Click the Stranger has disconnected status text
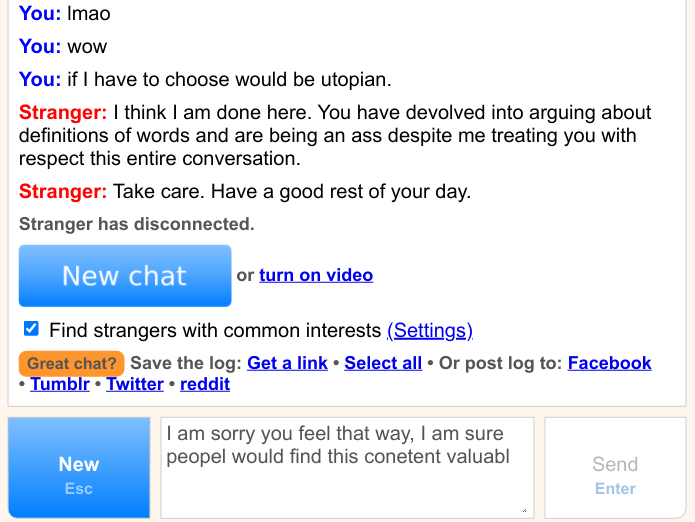Image resolution: width=695 pixels, height=522 pixels. [137, 224]
